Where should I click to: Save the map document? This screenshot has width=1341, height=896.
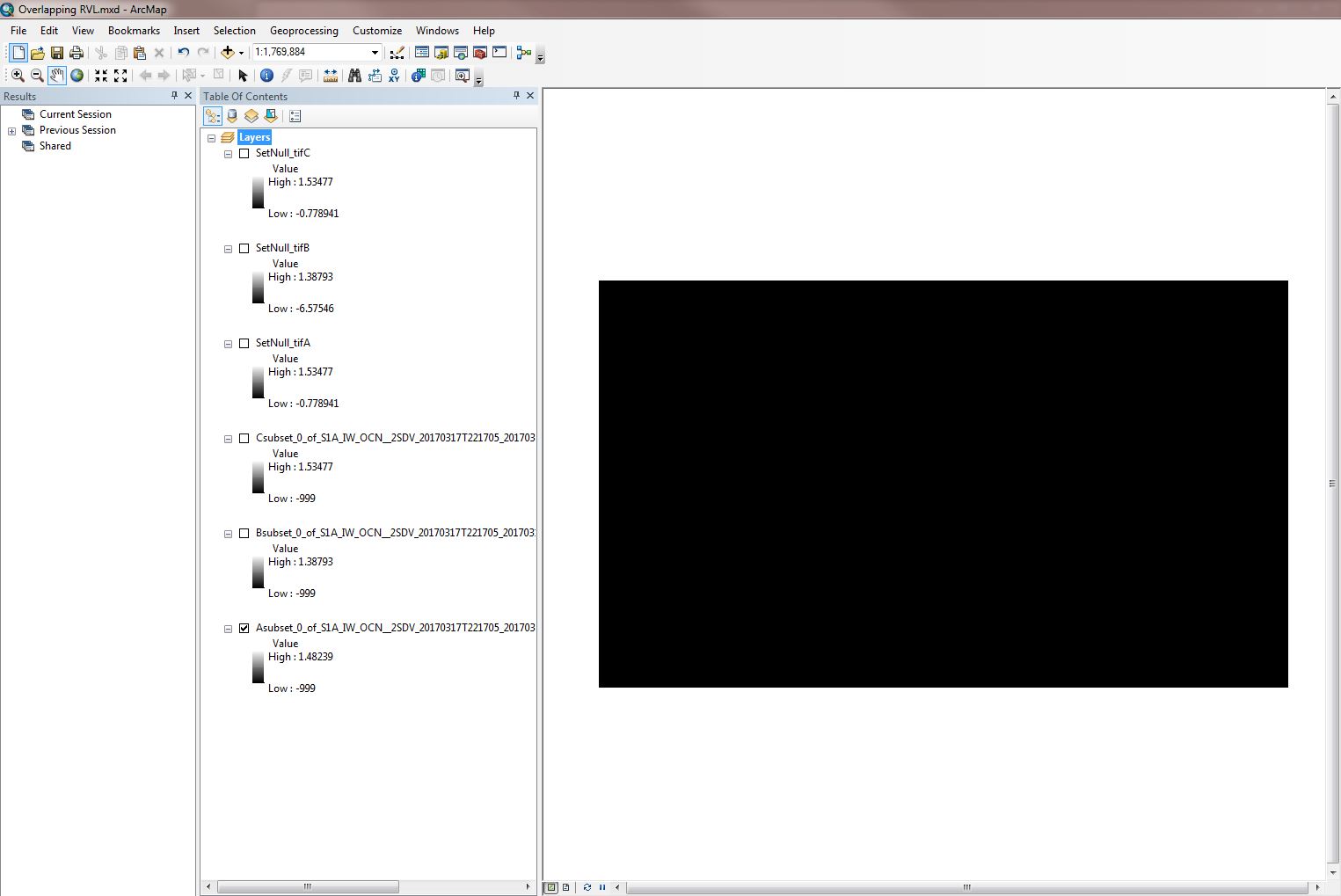point(57,53)
